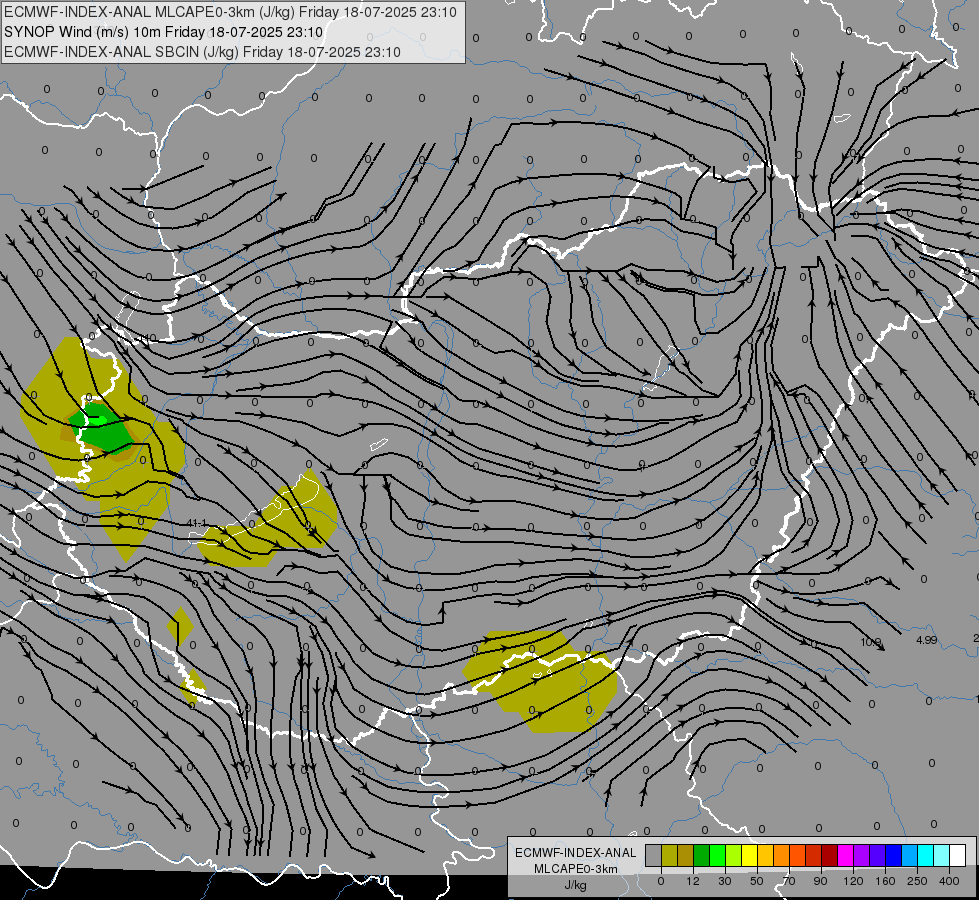979x900 pixels.
Task: Click the cyan legend swatch
Action: click(x=926, y=855)
